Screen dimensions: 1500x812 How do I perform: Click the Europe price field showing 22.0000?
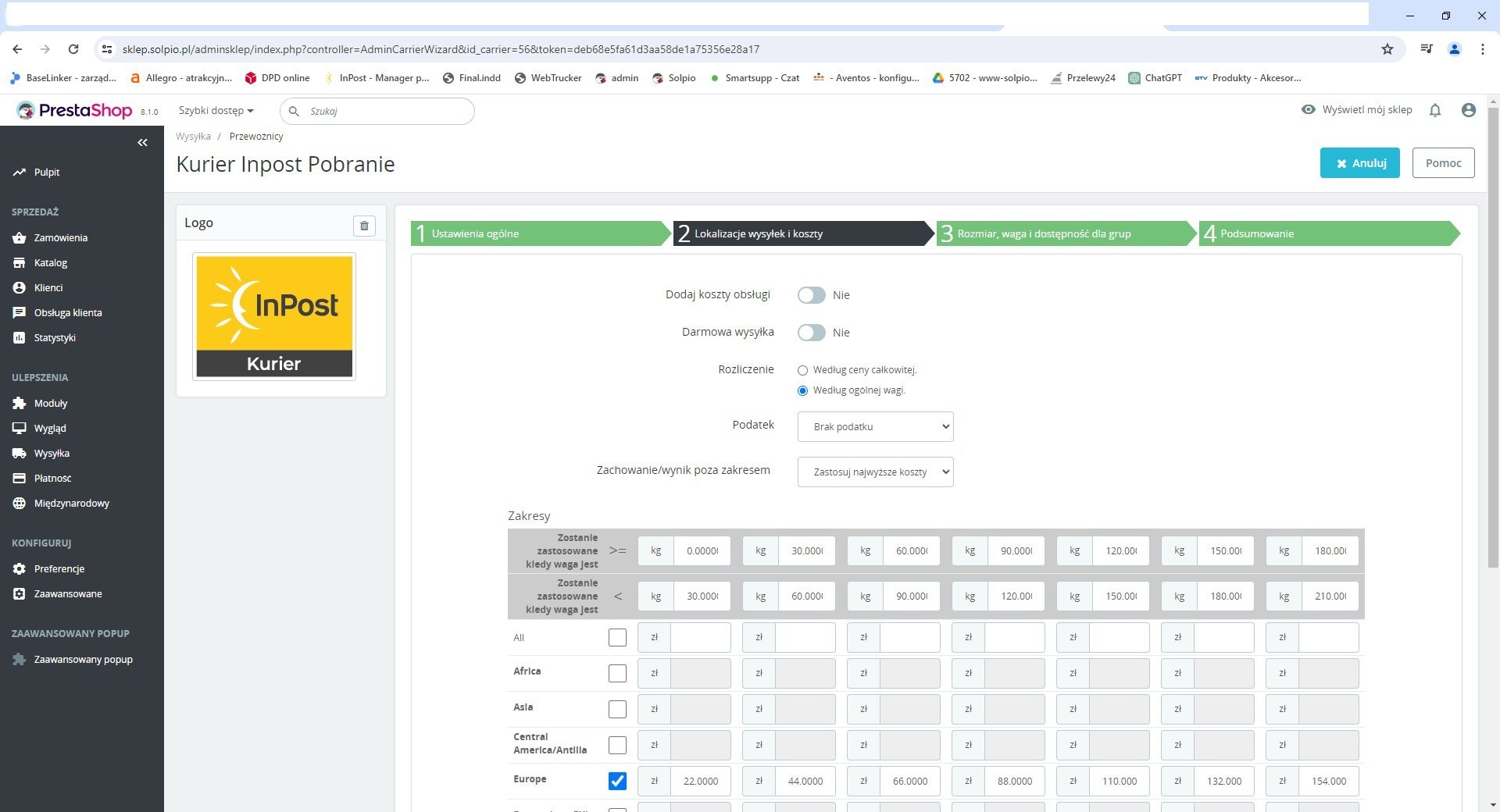click(701, 781)
